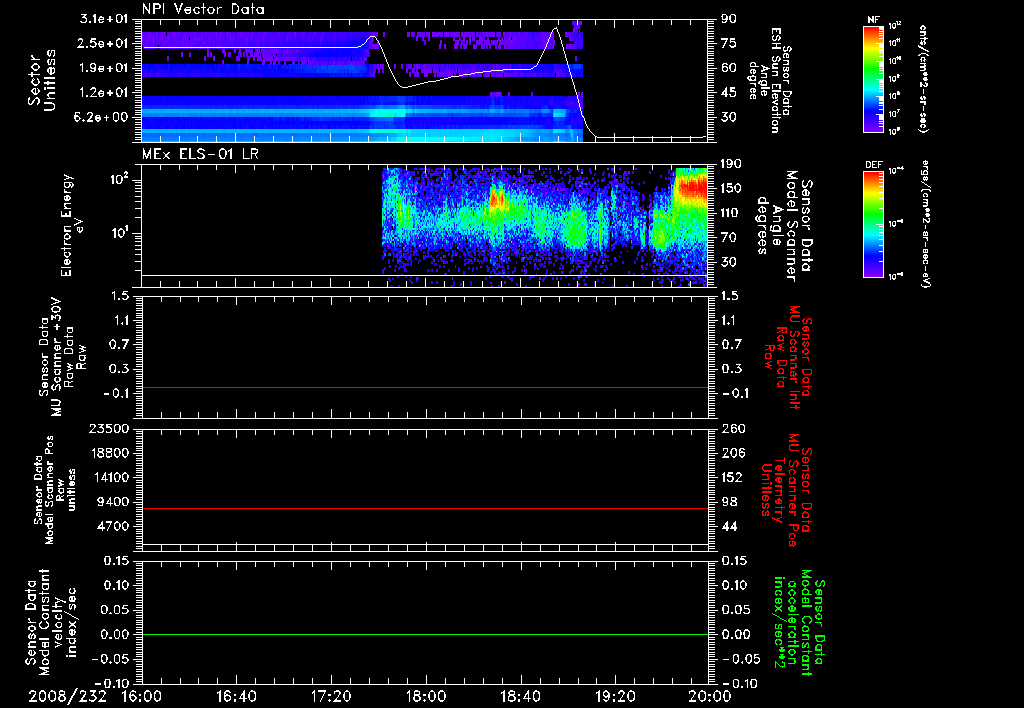The height and width of the screenshot is (708, 1024).
Task: Click the red line in MU Scanner +30V plot
Action: tap(425, 387)
